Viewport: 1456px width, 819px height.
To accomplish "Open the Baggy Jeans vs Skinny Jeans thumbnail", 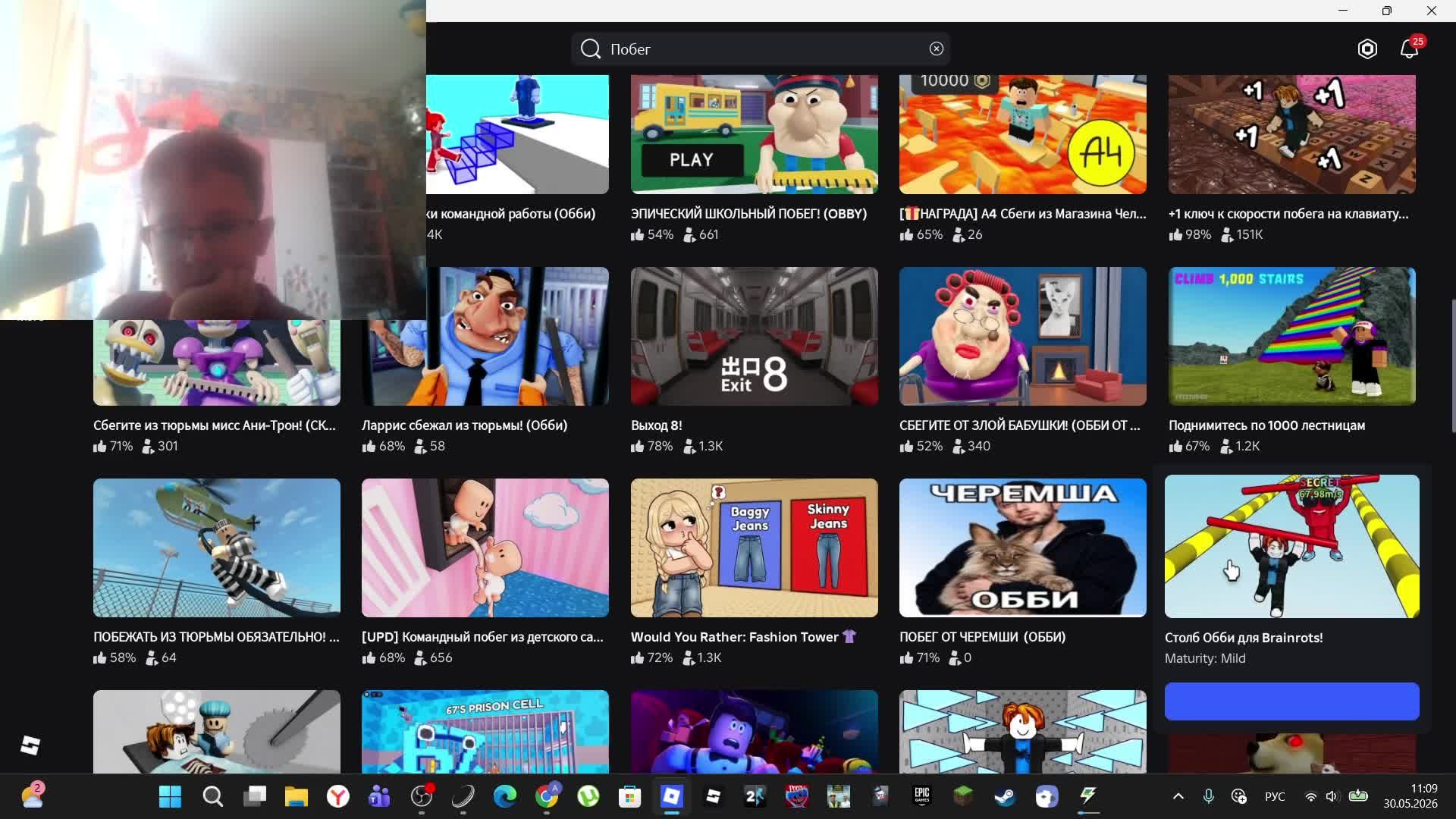I will [x=754, y=548].
